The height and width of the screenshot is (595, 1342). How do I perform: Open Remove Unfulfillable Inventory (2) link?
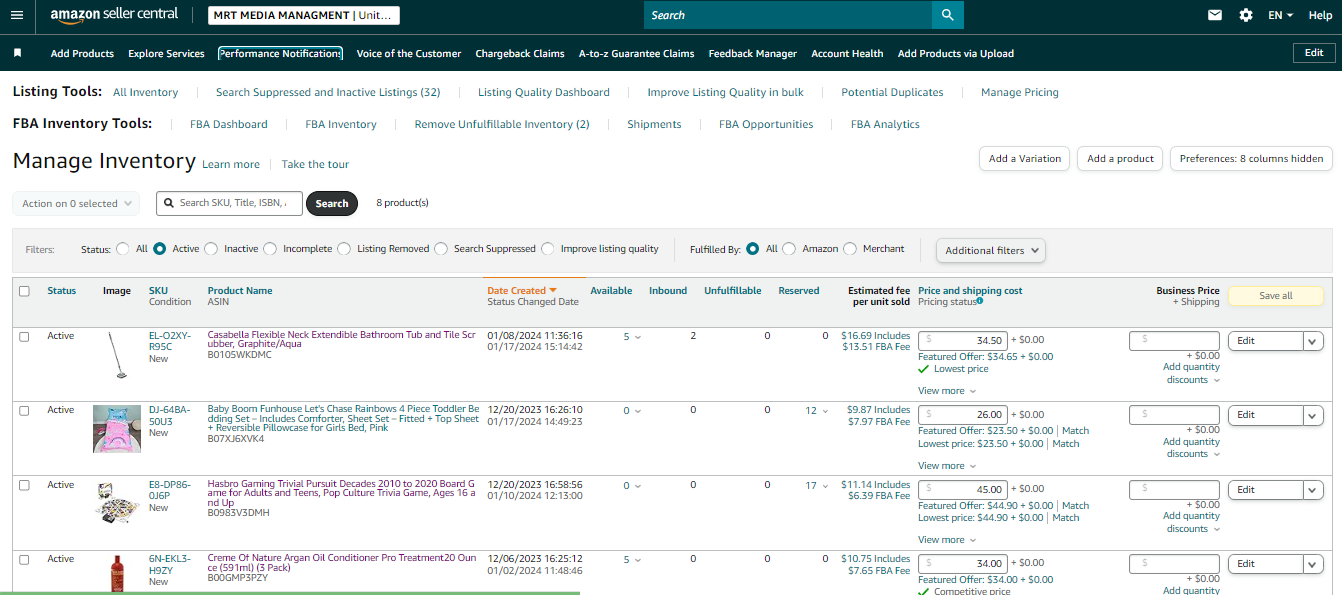point(502,124)
